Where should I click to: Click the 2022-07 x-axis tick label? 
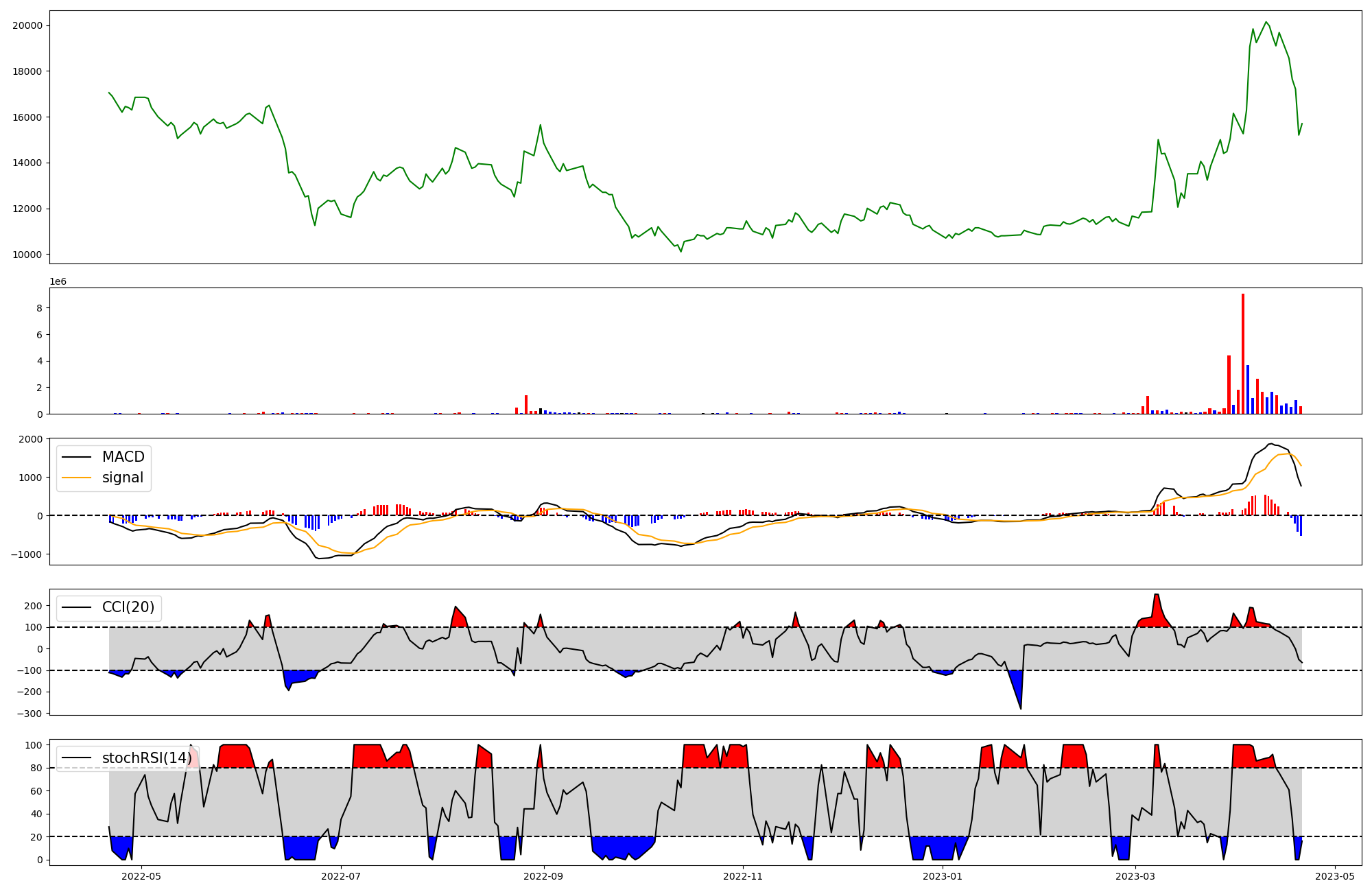coord(341,876)
